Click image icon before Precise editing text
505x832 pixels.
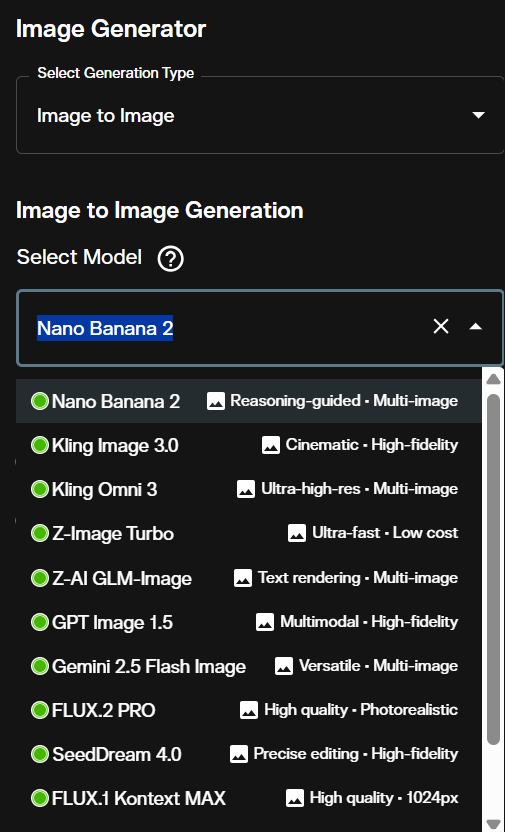(x=239, y=754)
